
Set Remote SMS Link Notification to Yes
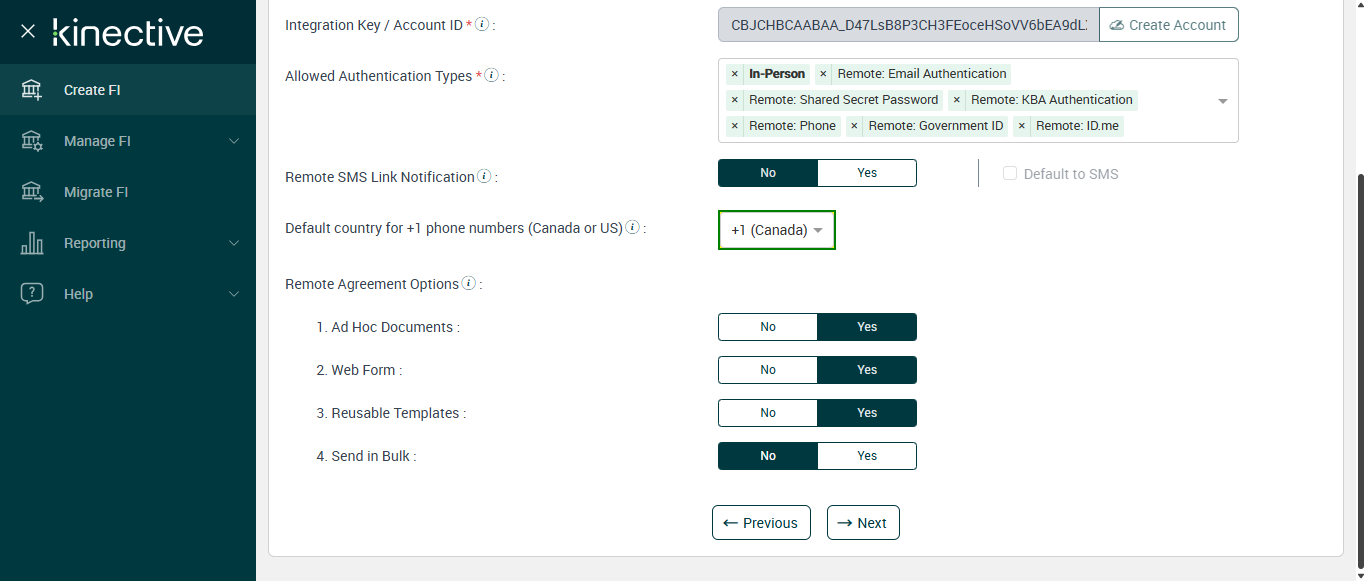866,173
